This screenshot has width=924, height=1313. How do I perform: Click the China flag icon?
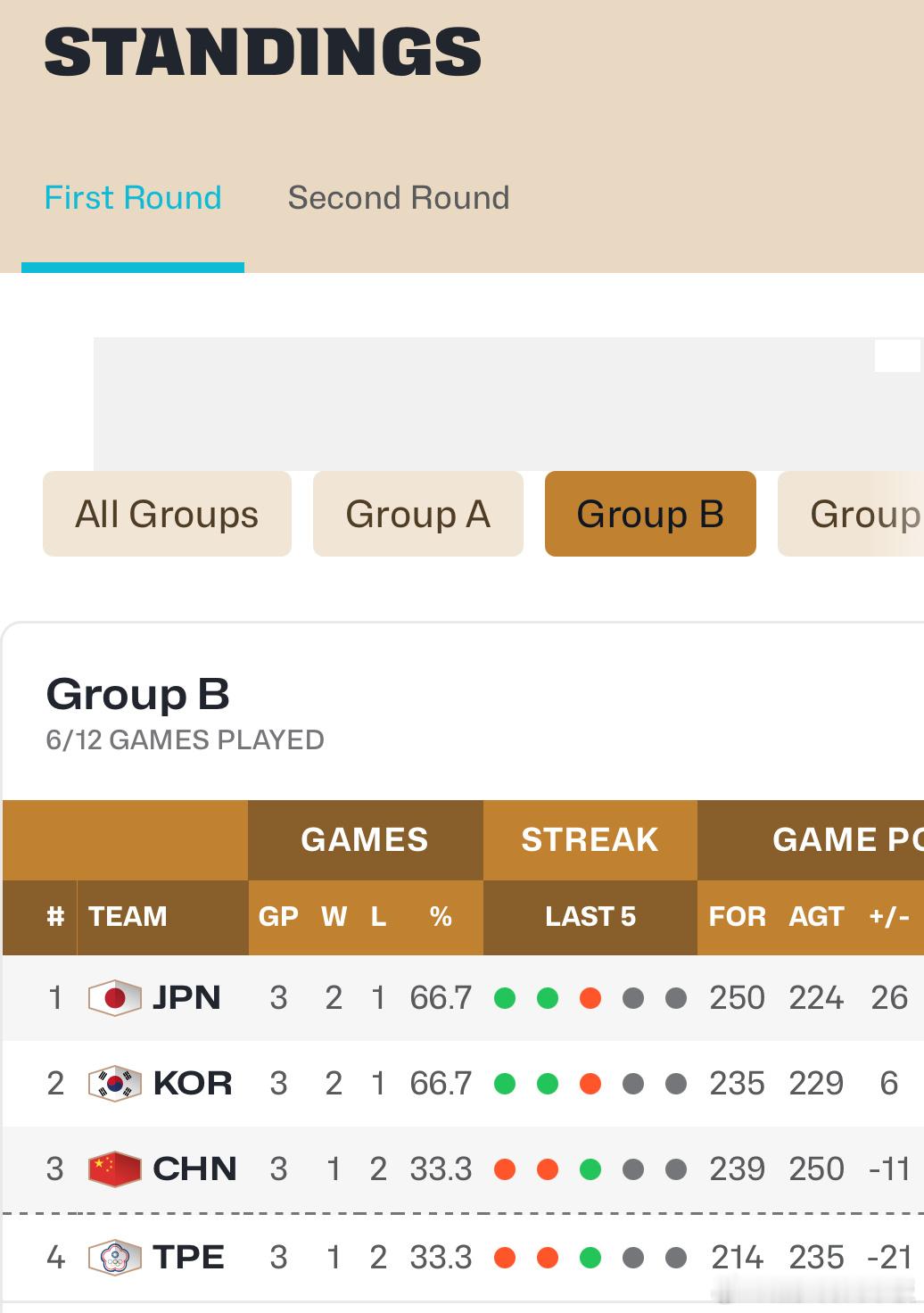pyautogui.click(x=114, y=1168)
